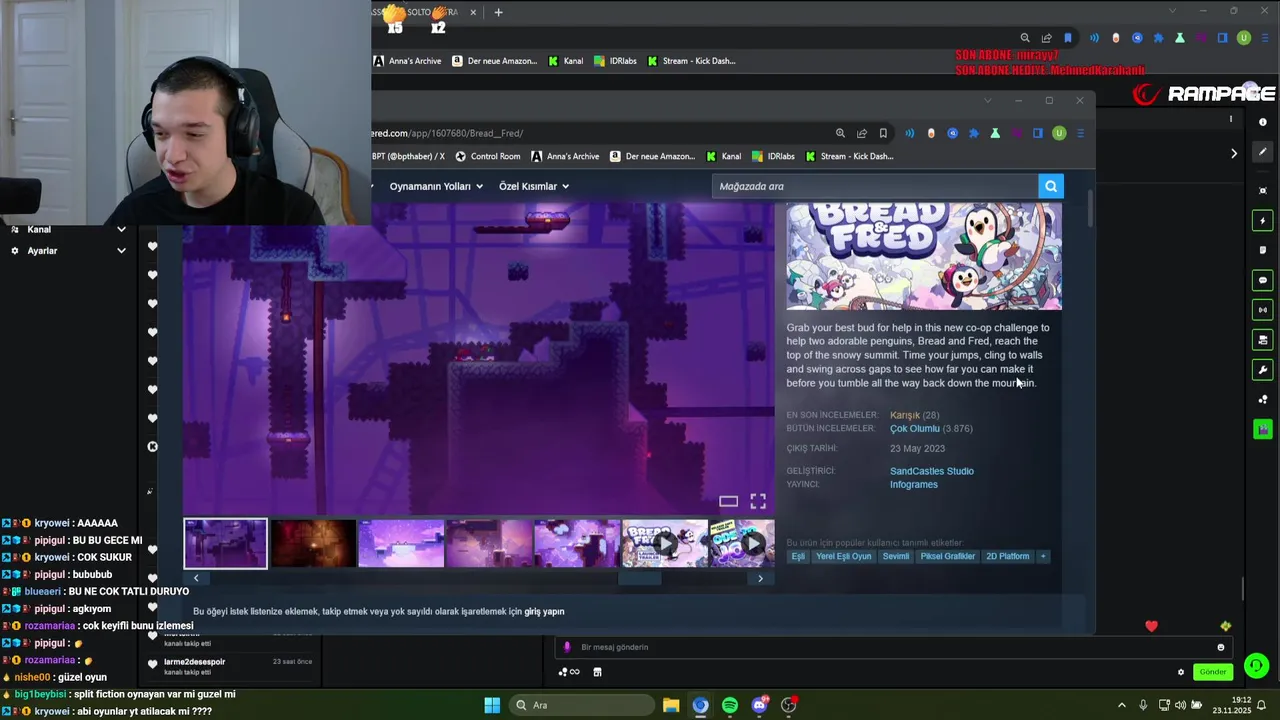This screenshot has height=720, width=1280.
Task: Click the thumbnail strip horizontal scrollbar handle
Action: click(x=640, y=578)
